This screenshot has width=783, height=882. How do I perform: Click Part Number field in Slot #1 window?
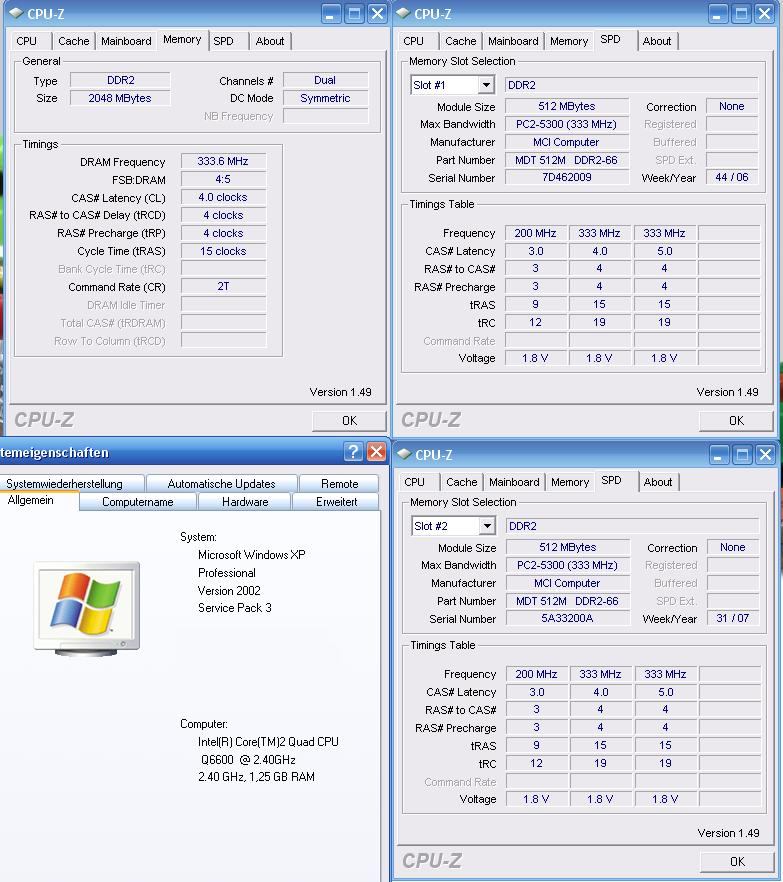566,160
